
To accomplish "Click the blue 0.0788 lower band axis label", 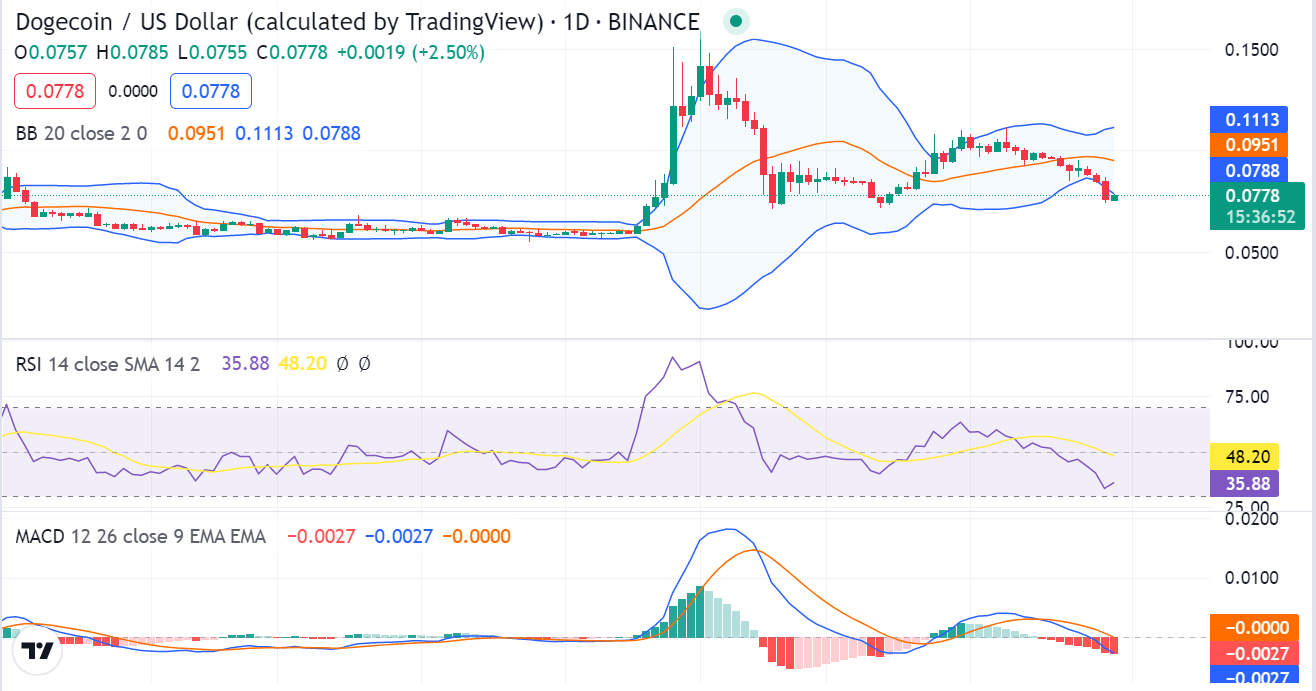I will click(1256, 170).
